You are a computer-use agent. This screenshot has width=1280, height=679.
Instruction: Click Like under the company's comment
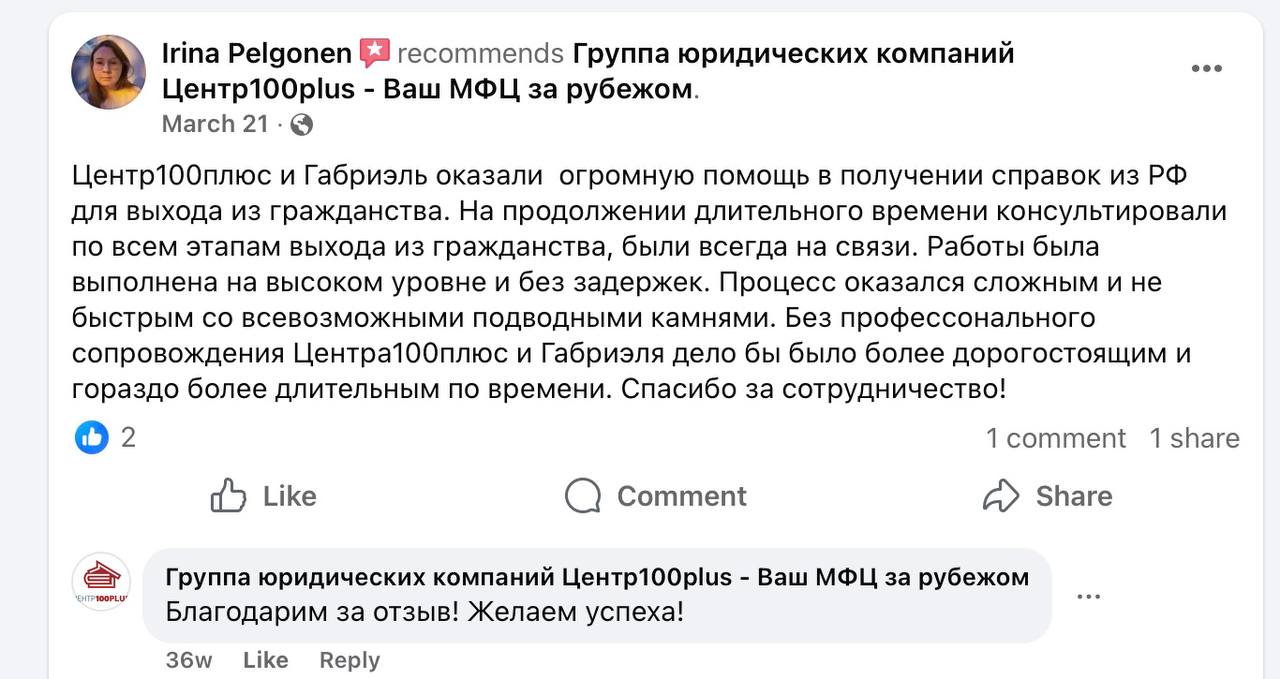[265, 659]
